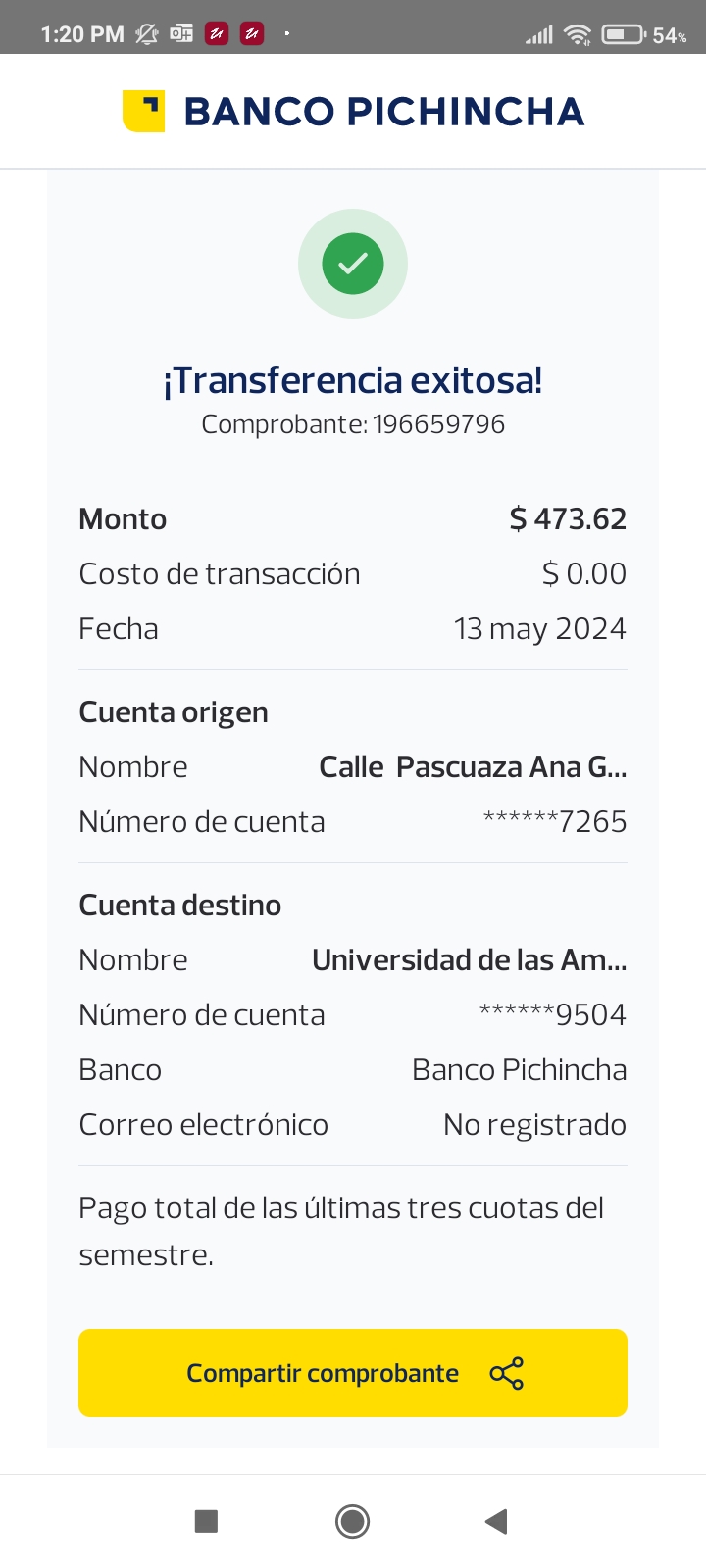This screenshot has height=1568, width=706.
Task: Tap the BANCO PICHINCHA header title
Action: click(x=383, y=112)
